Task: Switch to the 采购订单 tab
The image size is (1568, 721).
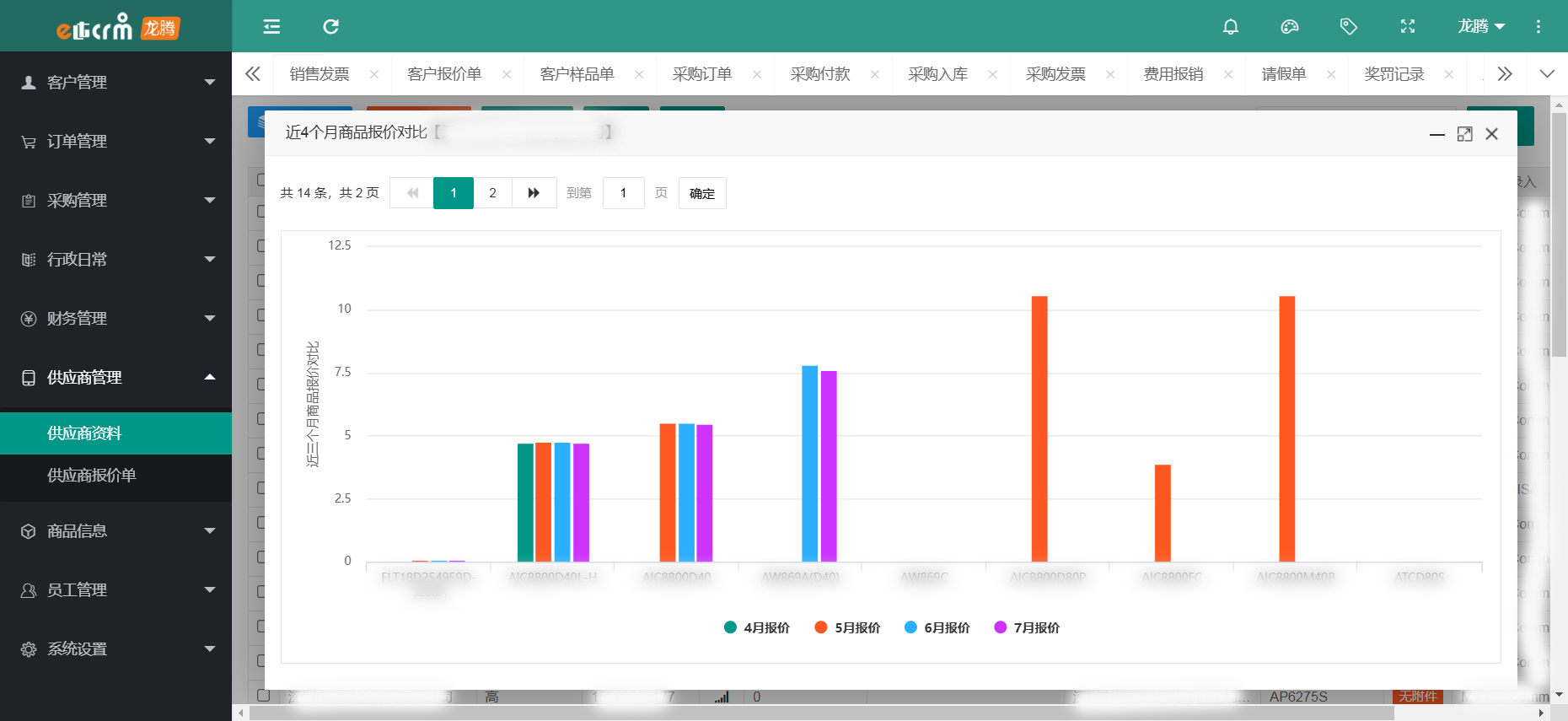Action: (x=701, y=74)
